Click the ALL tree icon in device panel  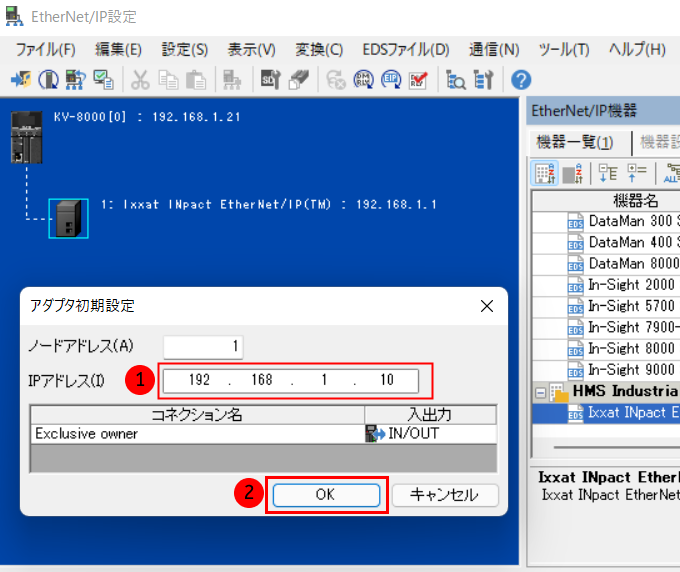[x=672, y=173]
